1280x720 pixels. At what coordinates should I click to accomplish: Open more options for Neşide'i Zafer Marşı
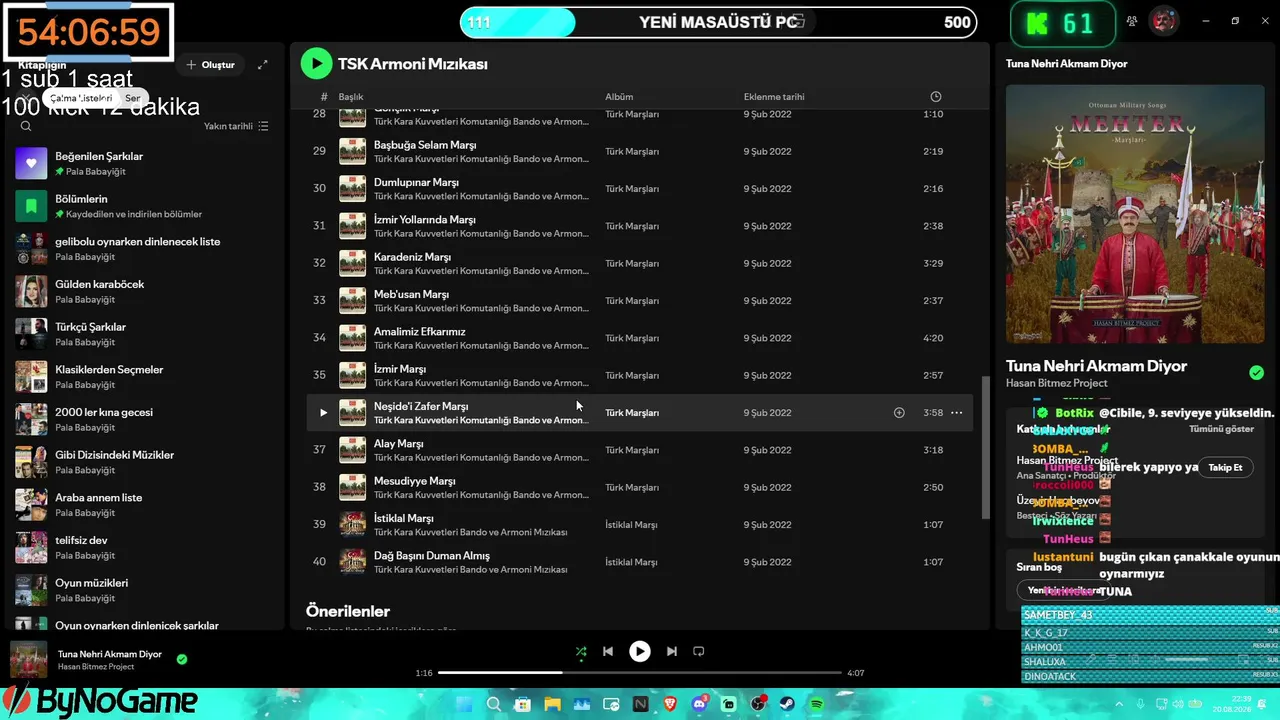957,412
